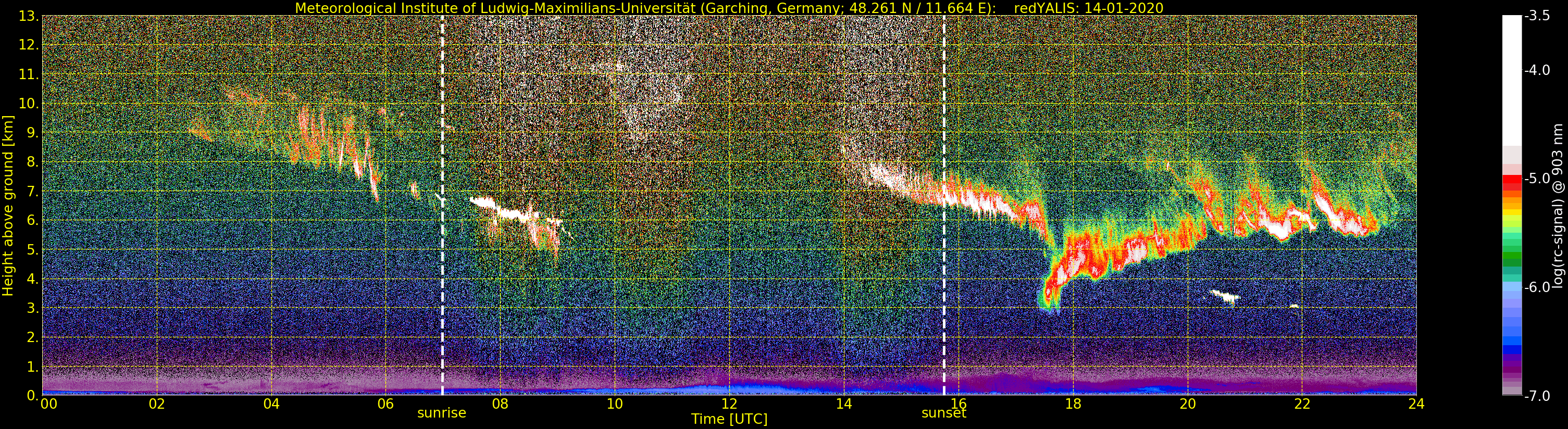Click the time axis tick label 20
The height and width of the screenshot is (429, 1568).
click(1188, 404)
